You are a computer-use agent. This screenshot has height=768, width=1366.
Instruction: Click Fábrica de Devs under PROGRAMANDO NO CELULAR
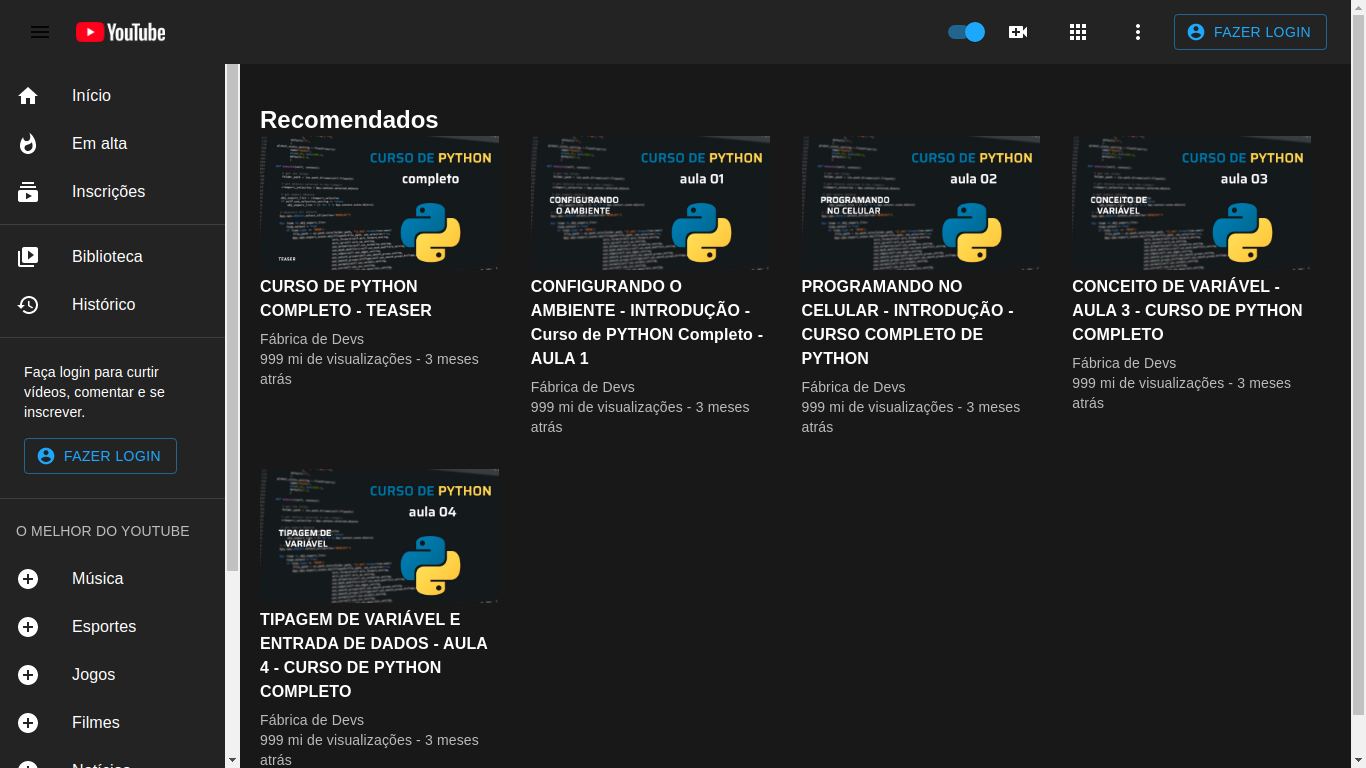(854, 387)
